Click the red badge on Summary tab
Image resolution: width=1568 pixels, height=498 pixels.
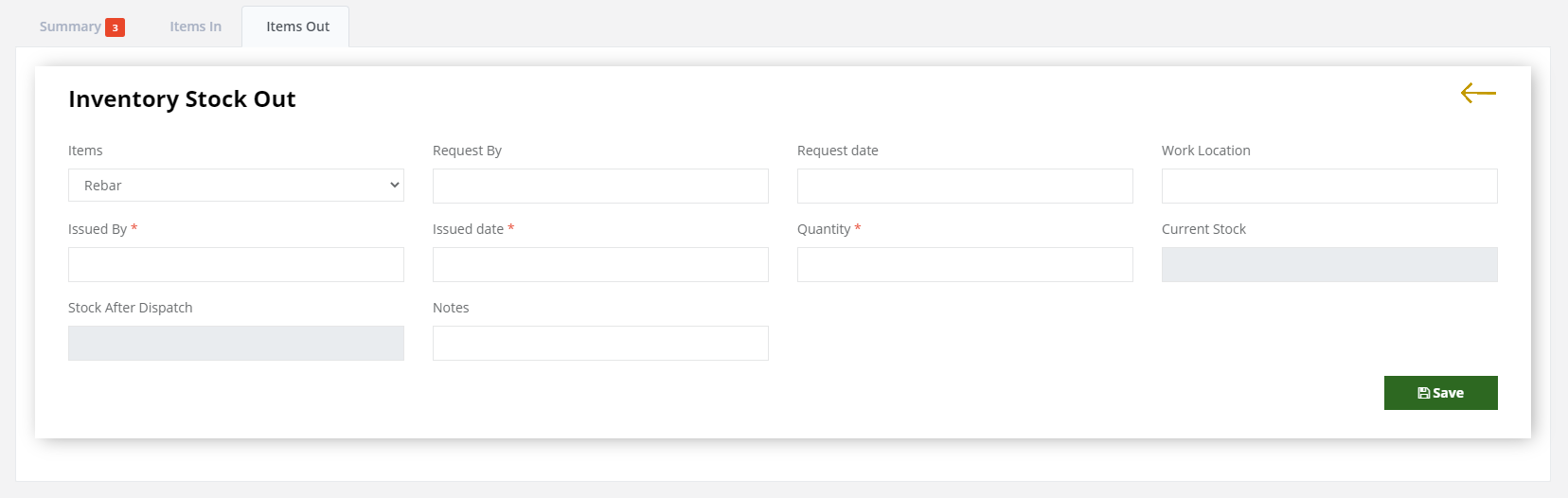[115, 27]
